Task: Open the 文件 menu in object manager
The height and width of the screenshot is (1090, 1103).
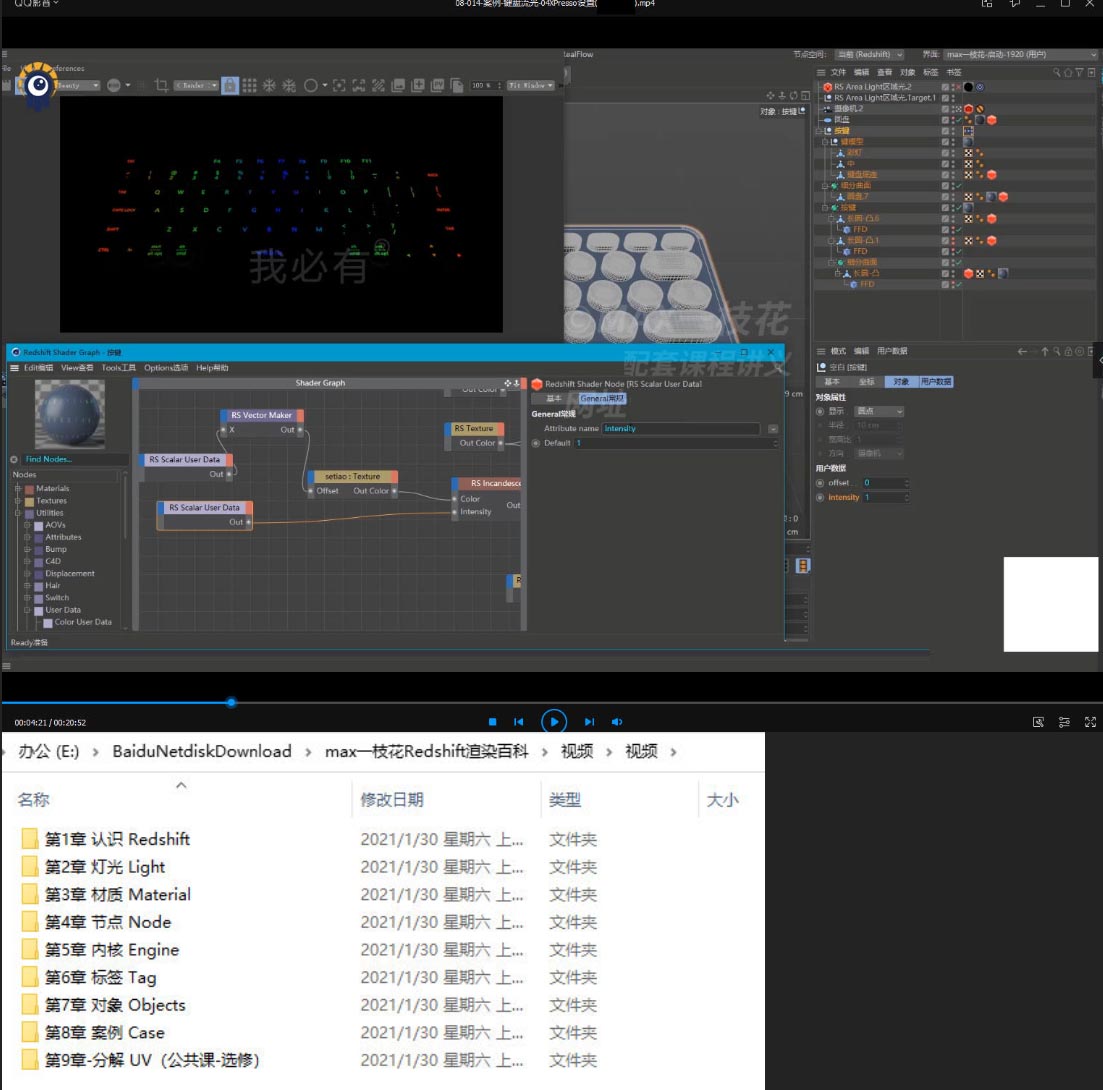Action: tap(838, 72)
